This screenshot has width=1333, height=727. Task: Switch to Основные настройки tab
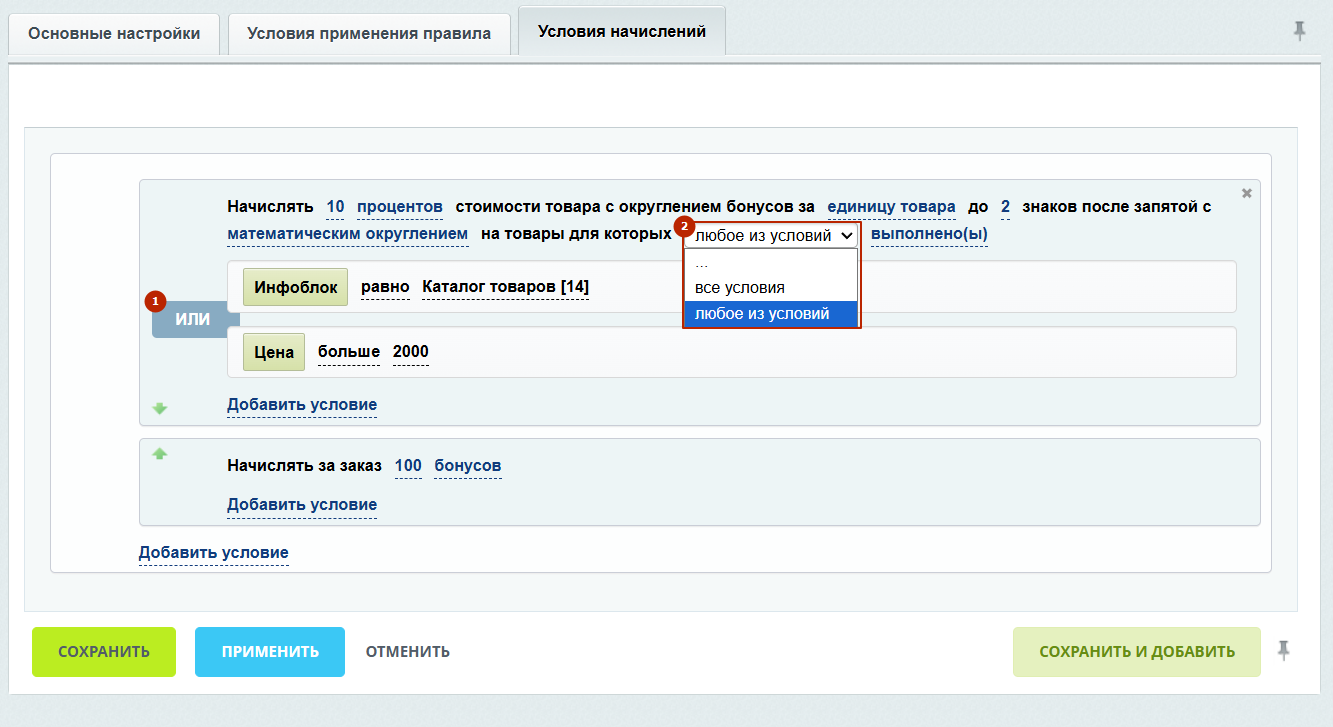pos(114,33)
